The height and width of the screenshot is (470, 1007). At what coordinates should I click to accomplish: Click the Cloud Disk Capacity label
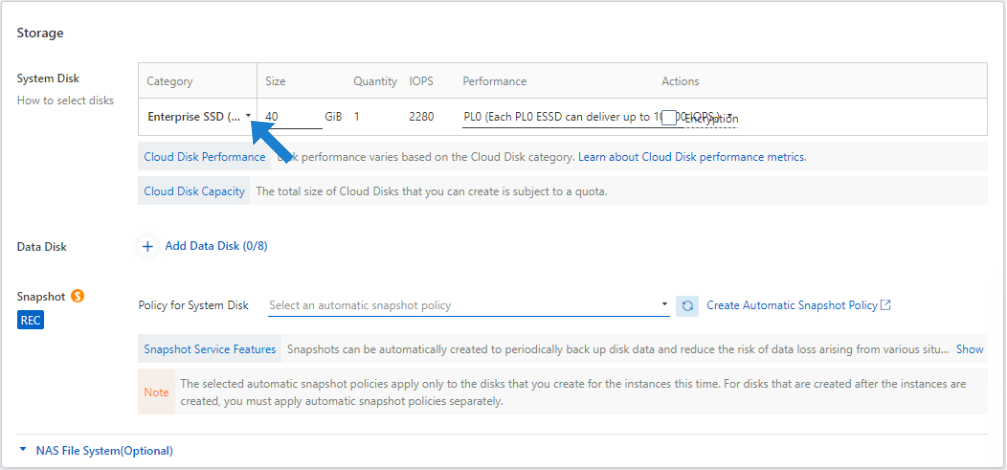tap(194, 191)
